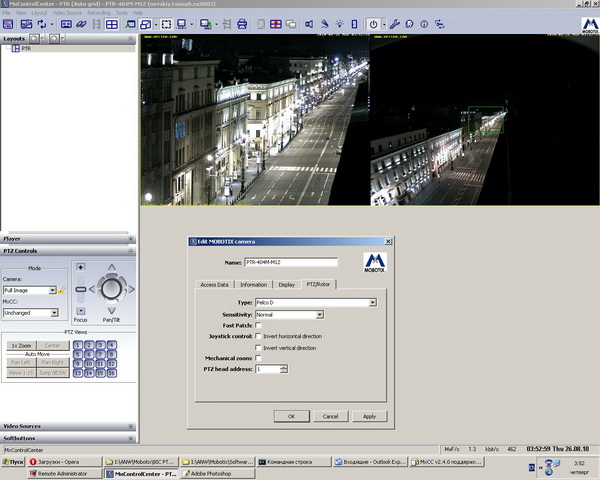The height and width of the screenshot is (480, 600).
Task: Open the Recording menu
Action: [x=99, y=13]
